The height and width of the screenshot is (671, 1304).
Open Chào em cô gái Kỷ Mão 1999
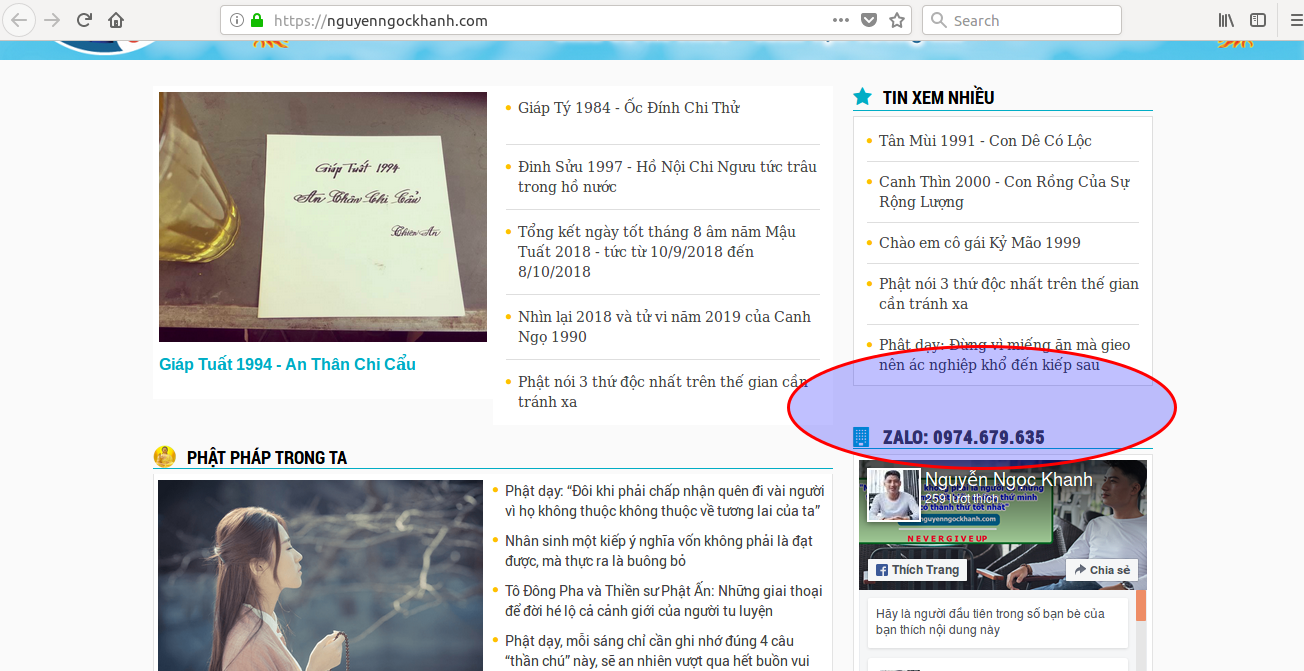tap(980, 243)
